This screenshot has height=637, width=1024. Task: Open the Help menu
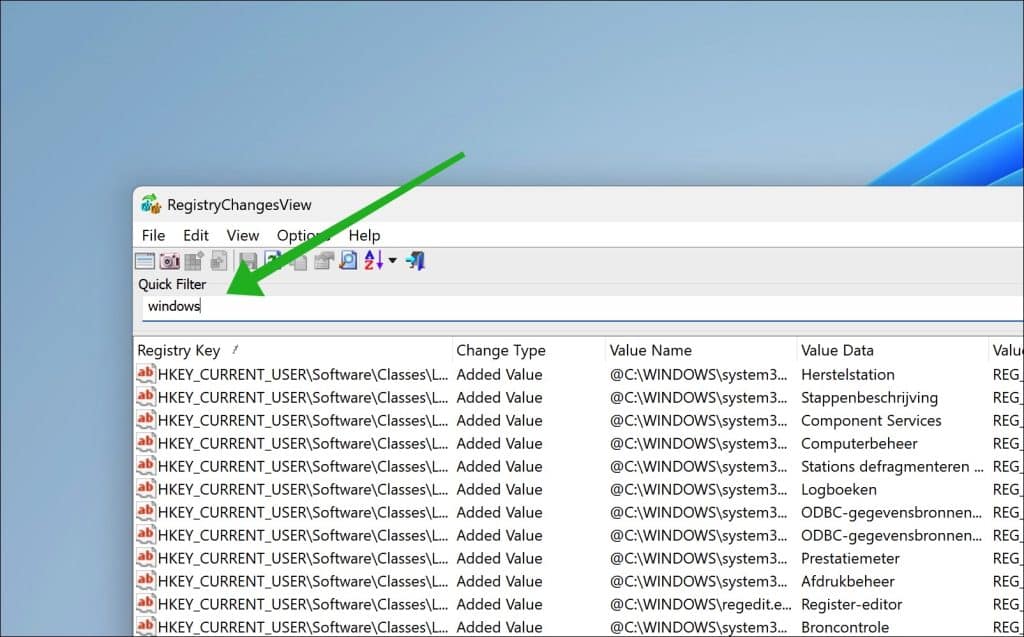coord(364,235)
